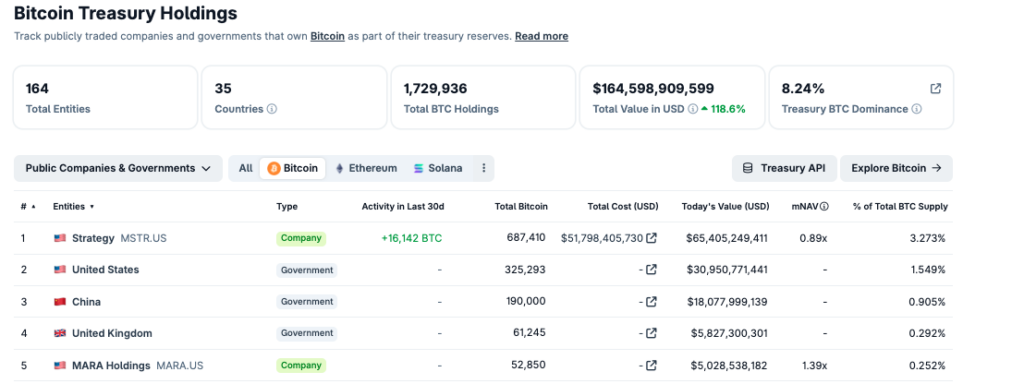Click the MSTR.US ticker text
Image resolution: width=1024 pixels, height=384 pixels.
[144, 238]
